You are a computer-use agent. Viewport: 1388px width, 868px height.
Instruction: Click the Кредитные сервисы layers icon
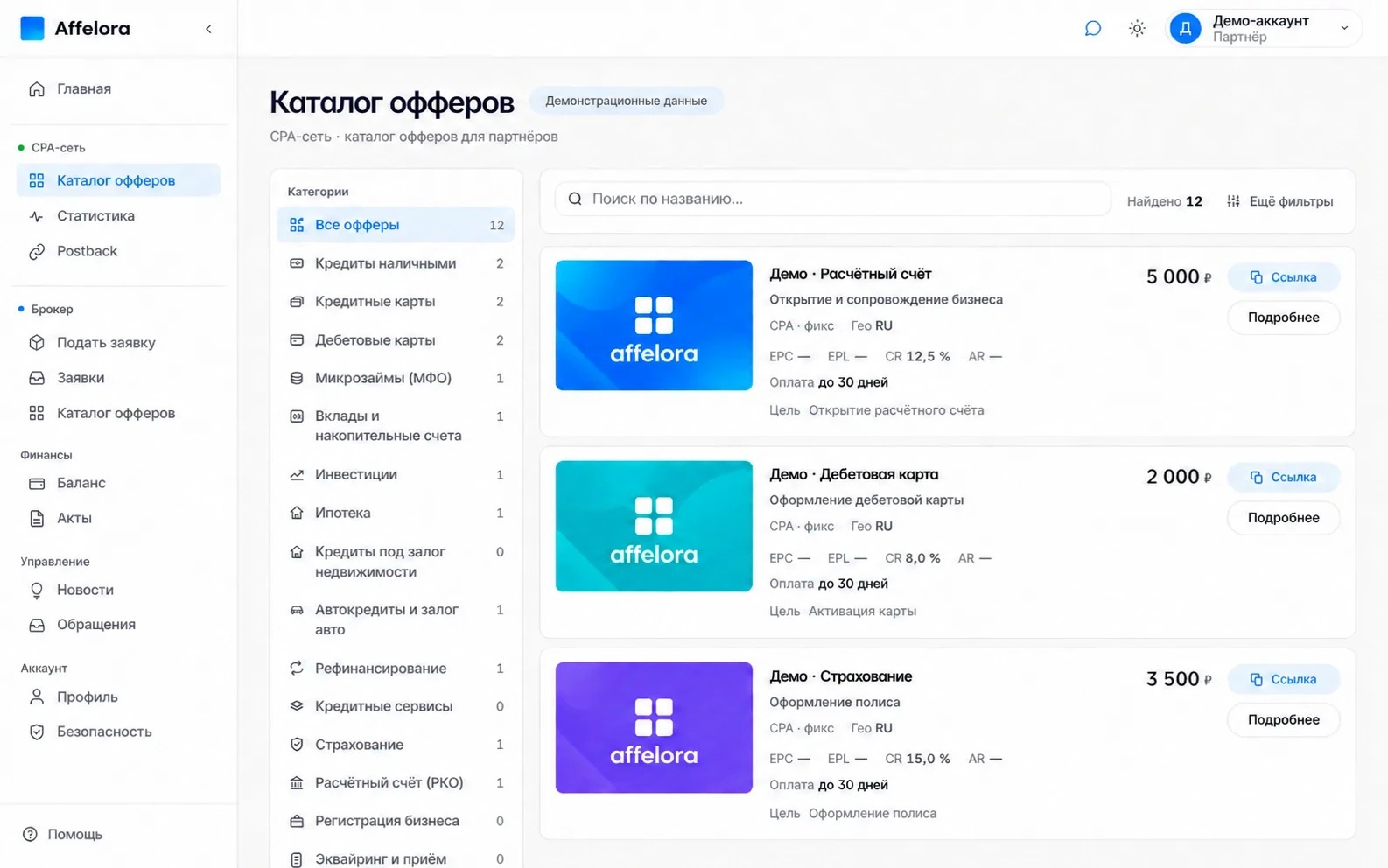(297, 706)
